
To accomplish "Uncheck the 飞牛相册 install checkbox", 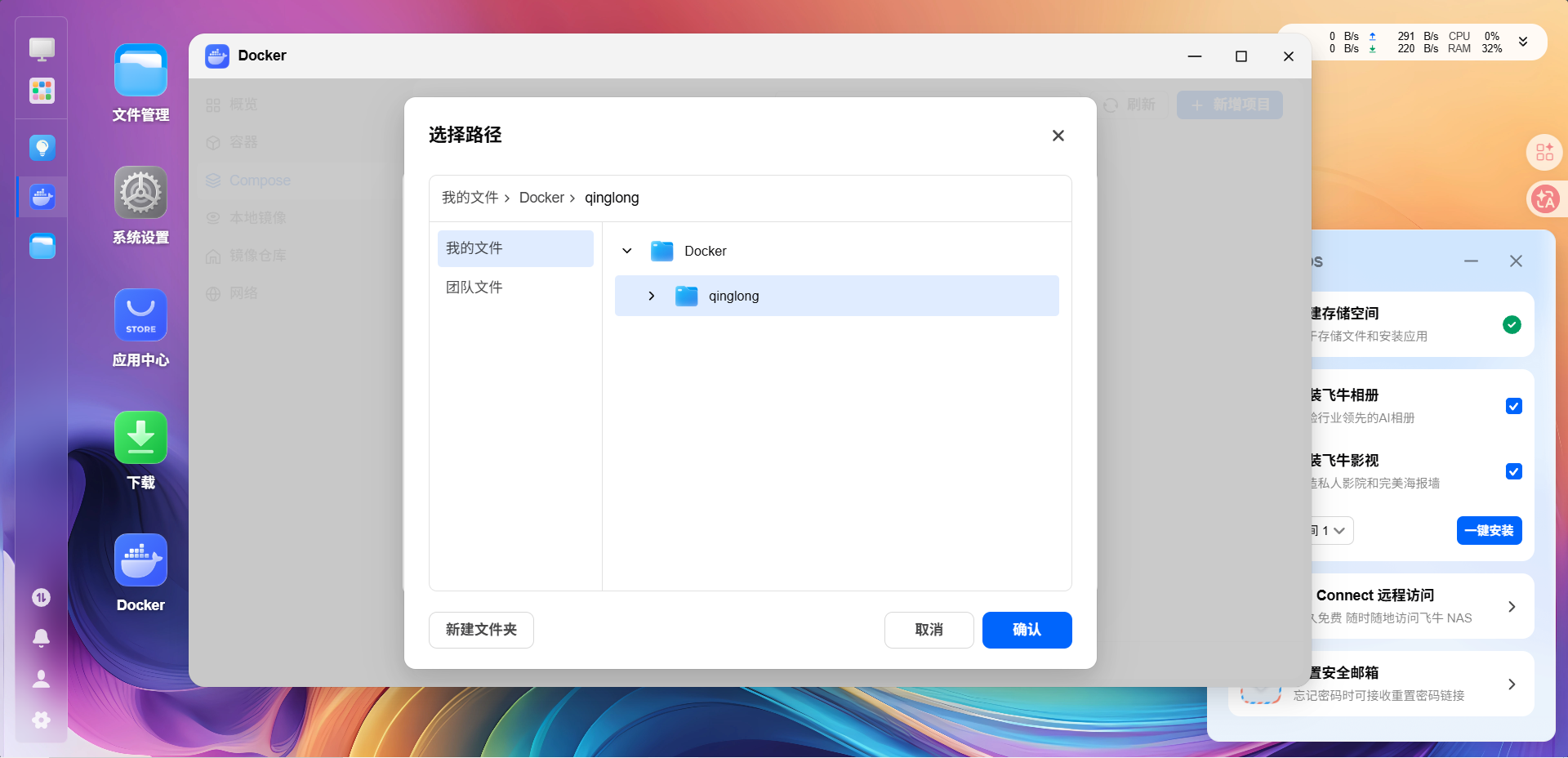I will pyautogui.click(x=1513, y=406).
